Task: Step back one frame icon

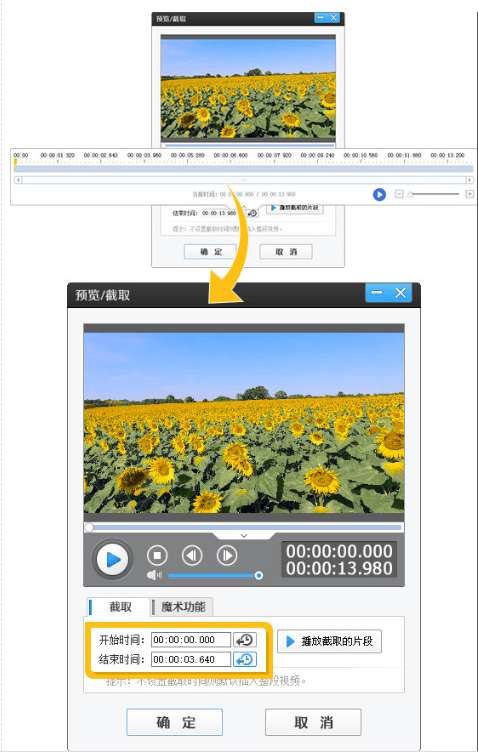Action: (x=192, y=555)
